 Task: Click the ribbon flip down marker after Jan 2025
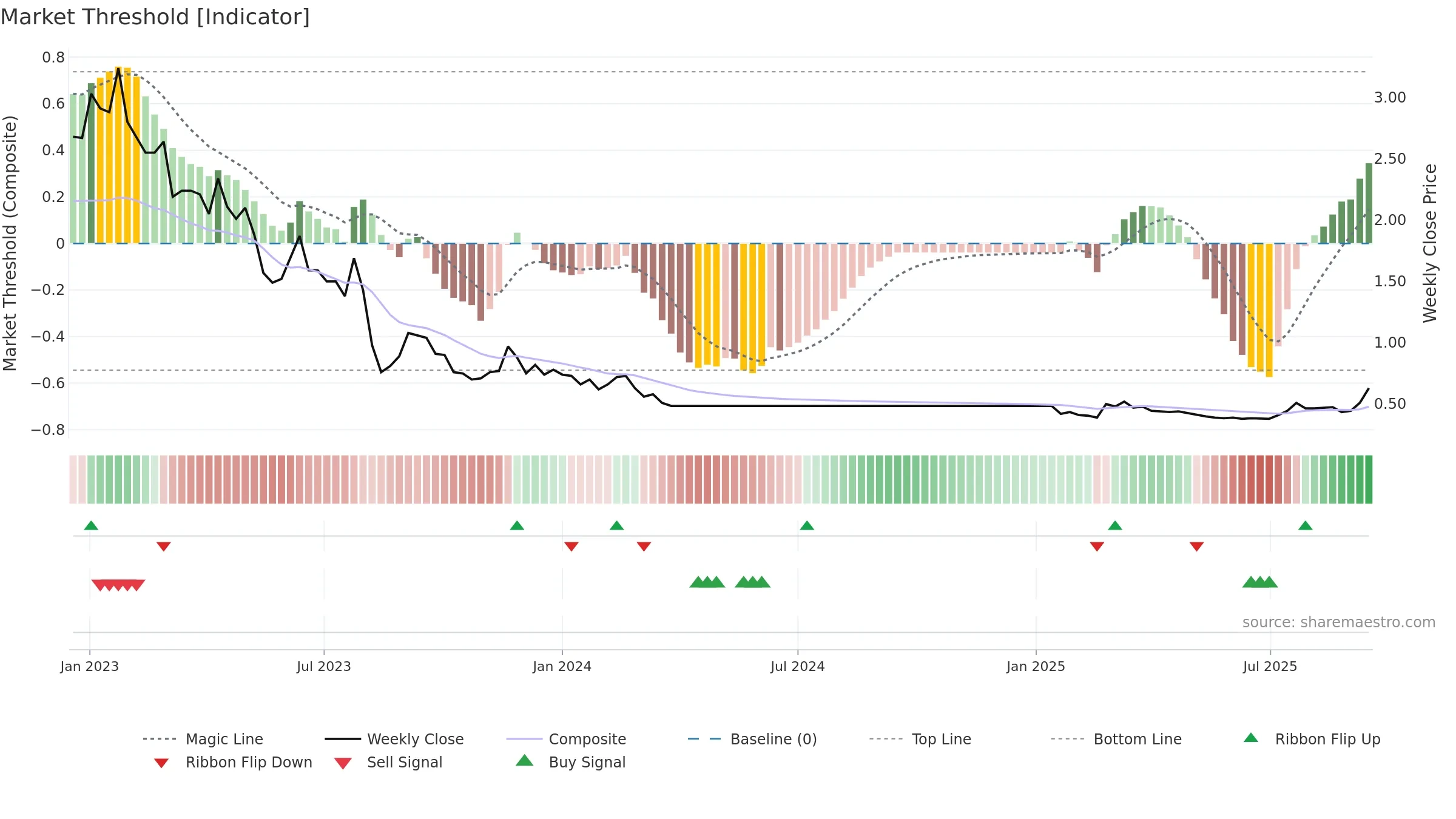tap(1097, 547)
